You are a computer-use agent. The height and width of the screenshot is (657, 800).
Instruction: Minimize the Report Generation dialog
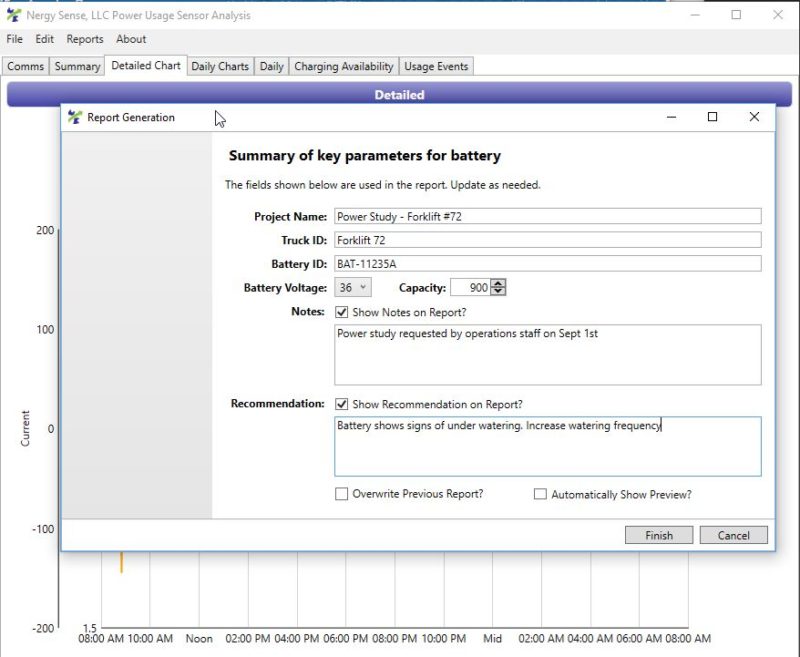tap(671, 117)
